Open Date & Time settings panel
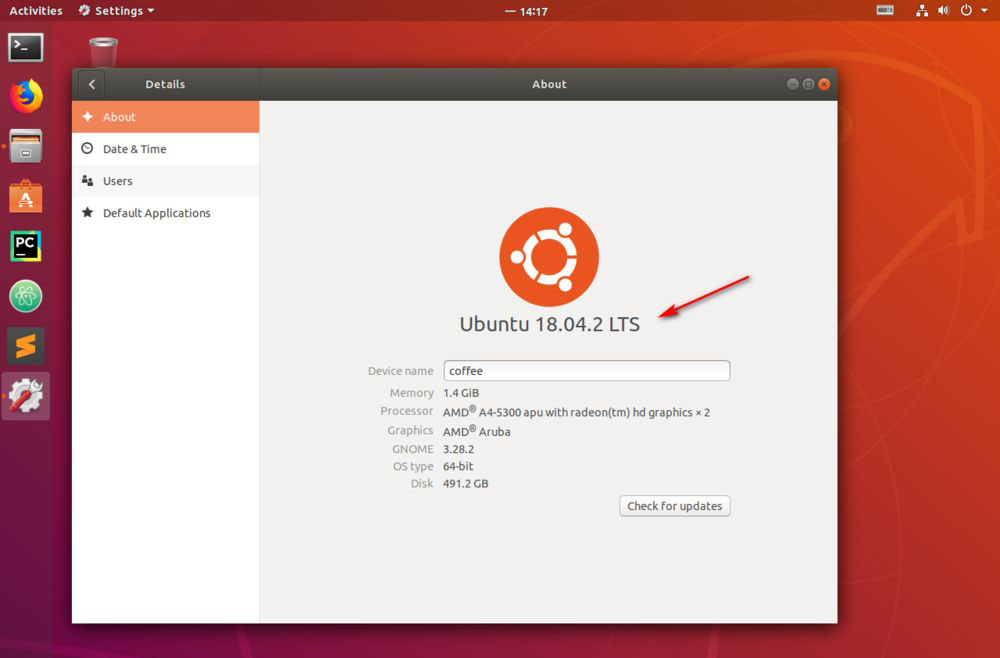The width and height of the screenshot is (1000, 658). tap(165, 149)
